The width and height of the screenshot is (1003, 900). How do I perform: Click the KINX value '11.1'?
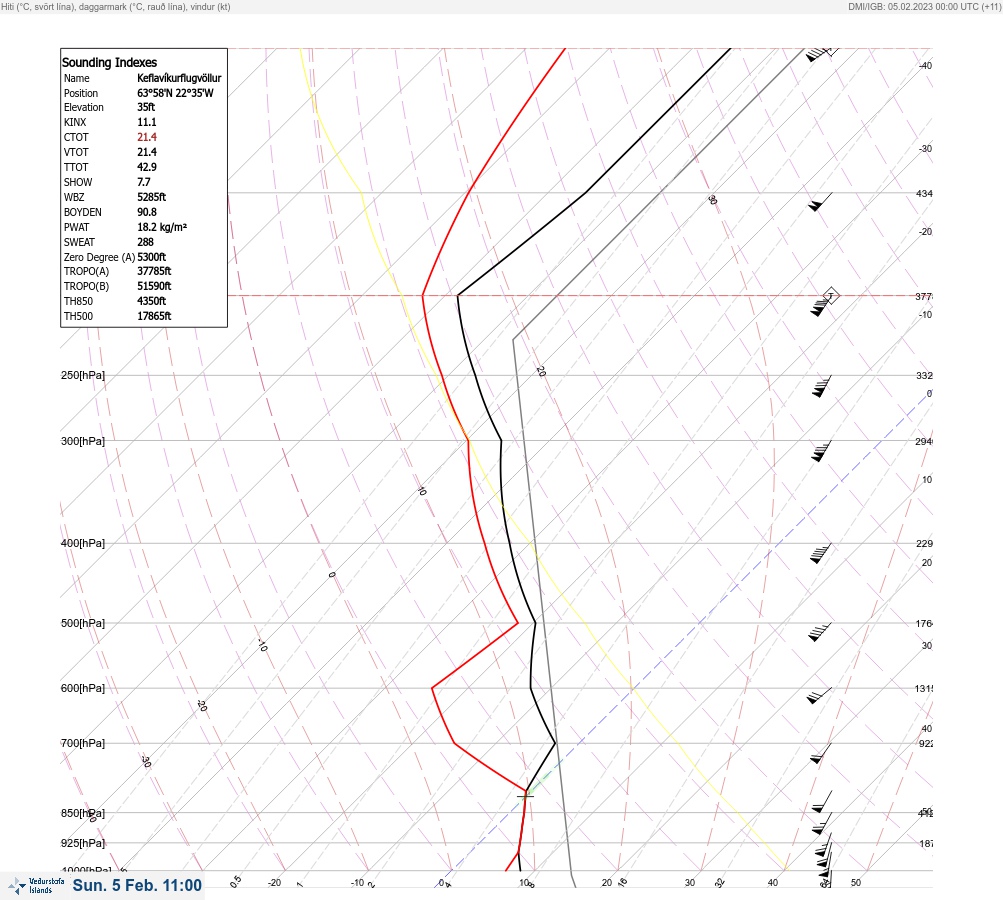(146, 122)
